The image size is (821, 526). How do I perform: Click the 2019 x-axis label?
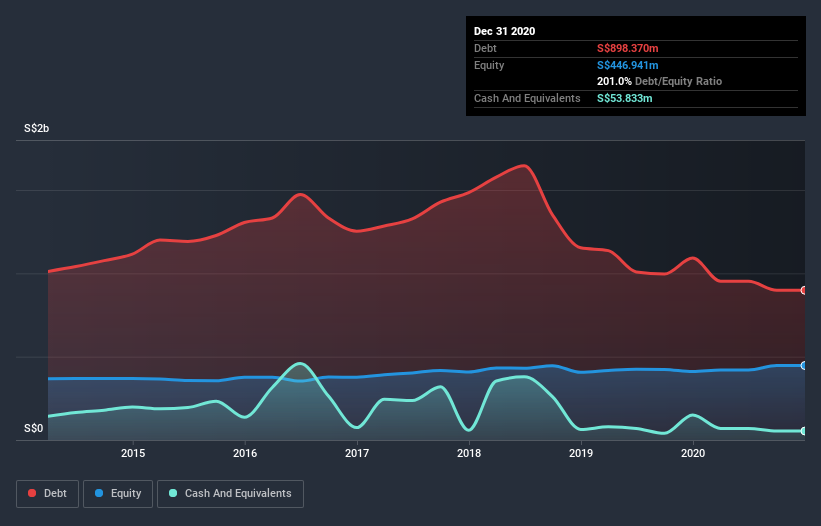[x=581, y=453]
